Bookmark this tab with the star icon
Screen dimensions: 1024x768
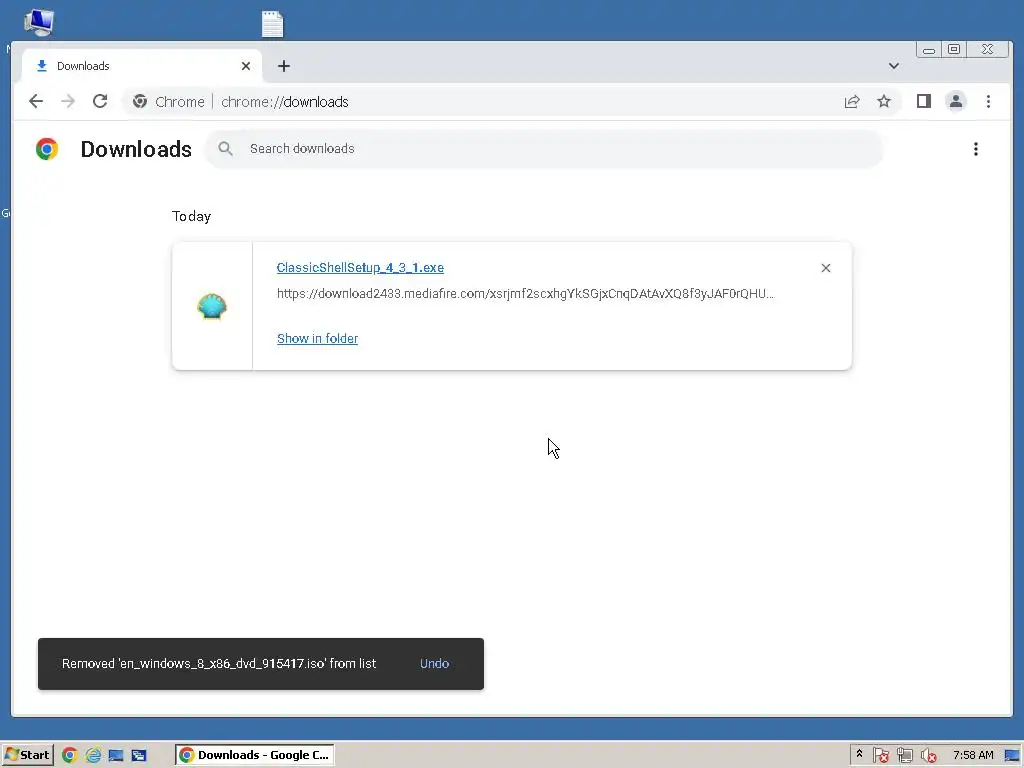(x=884, y=101)
